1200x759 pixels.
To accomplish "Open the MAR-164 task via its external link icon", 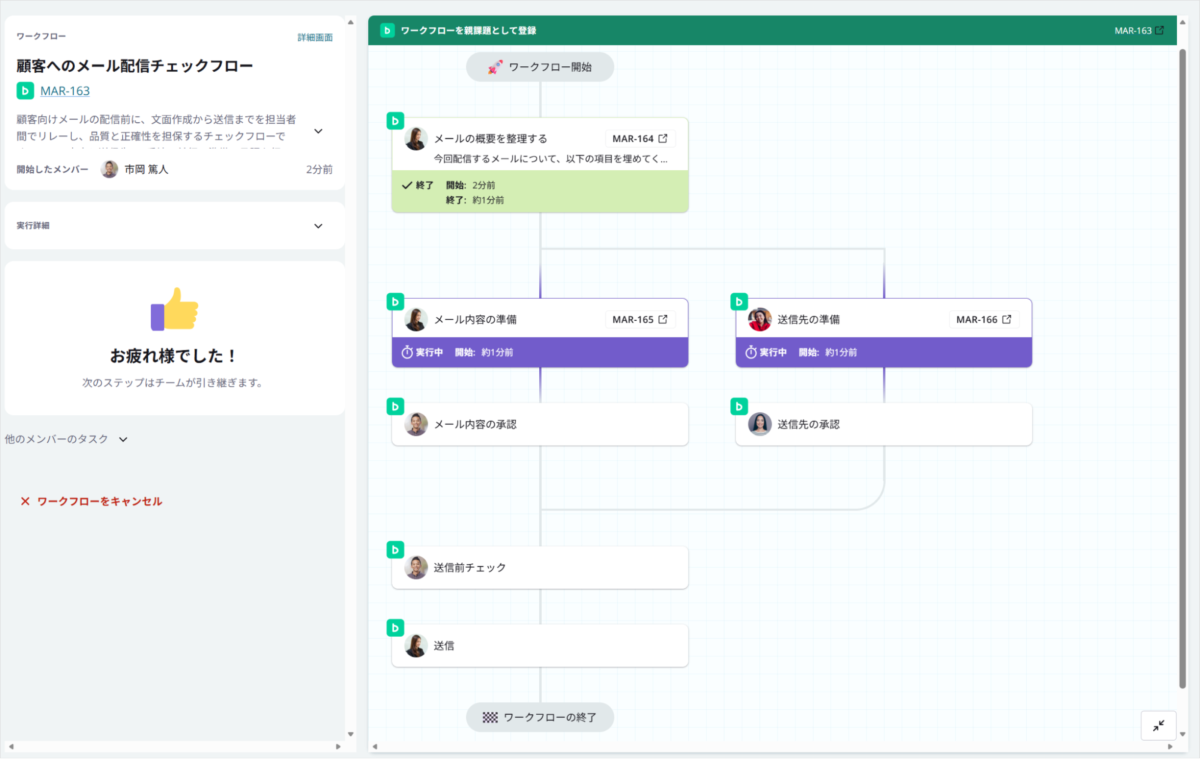I will click(x=662, y=139).
